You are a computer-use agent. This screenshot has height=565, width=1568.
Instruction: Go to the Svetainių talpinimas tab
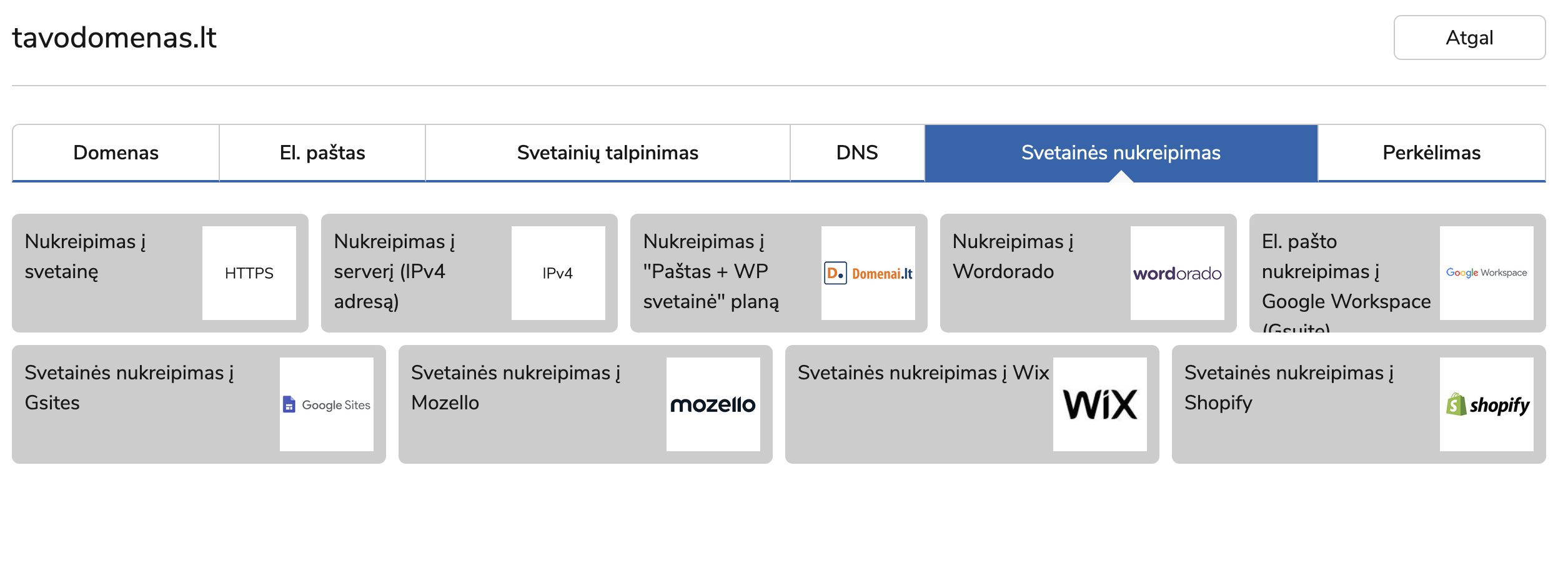[x=608, y=153]
